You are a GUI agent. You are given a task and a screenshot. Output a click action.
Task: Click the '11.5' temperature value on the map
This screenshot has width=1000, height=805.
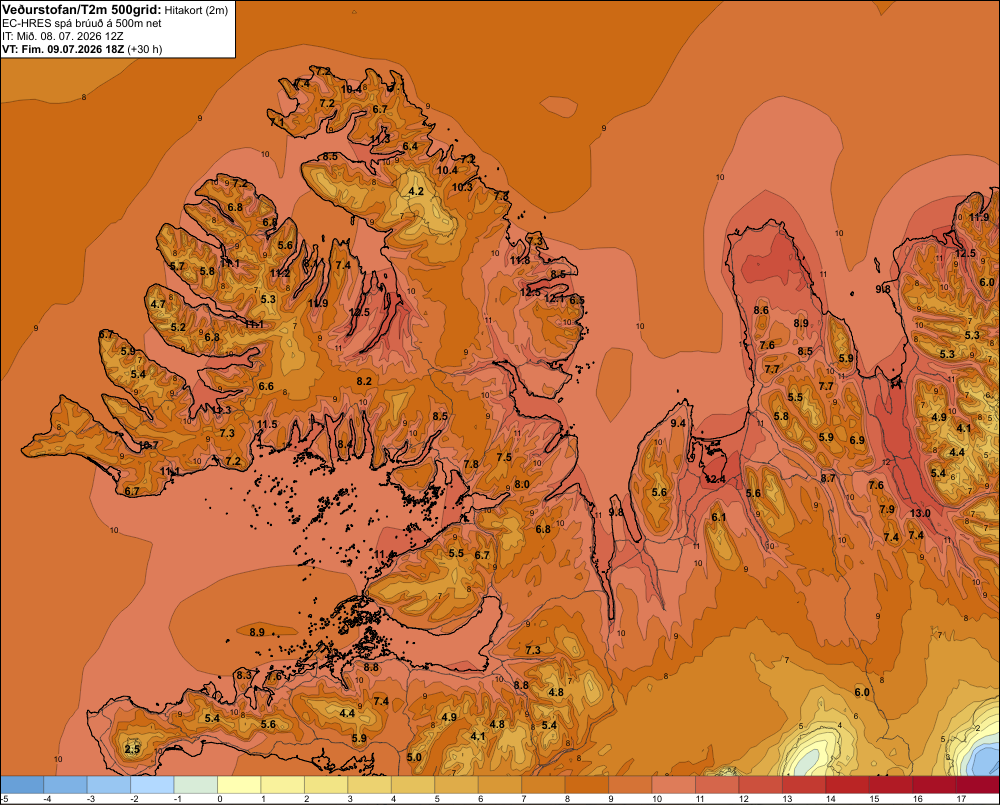[x=268, y=424]
